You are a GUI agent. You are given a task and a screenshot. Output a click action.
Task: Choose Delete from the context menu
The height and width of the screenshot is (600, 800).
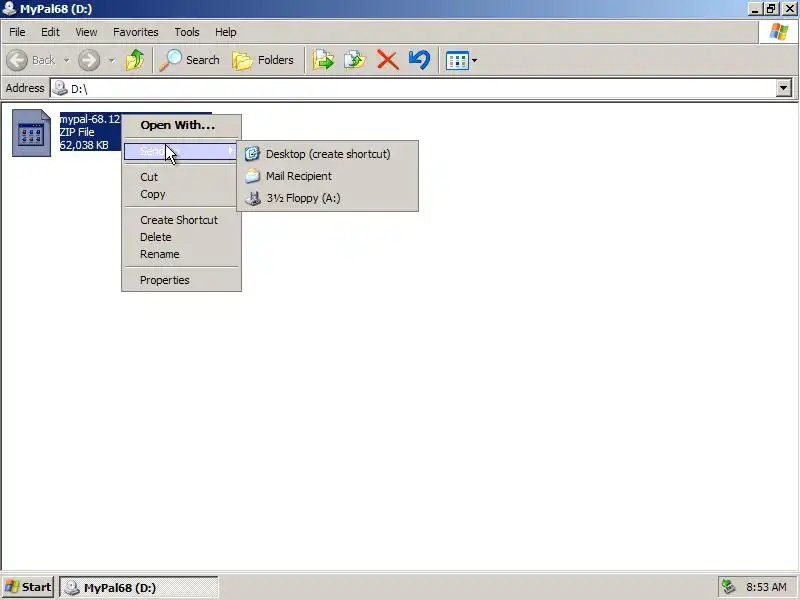pyautogui.click(x=181, y=237)
